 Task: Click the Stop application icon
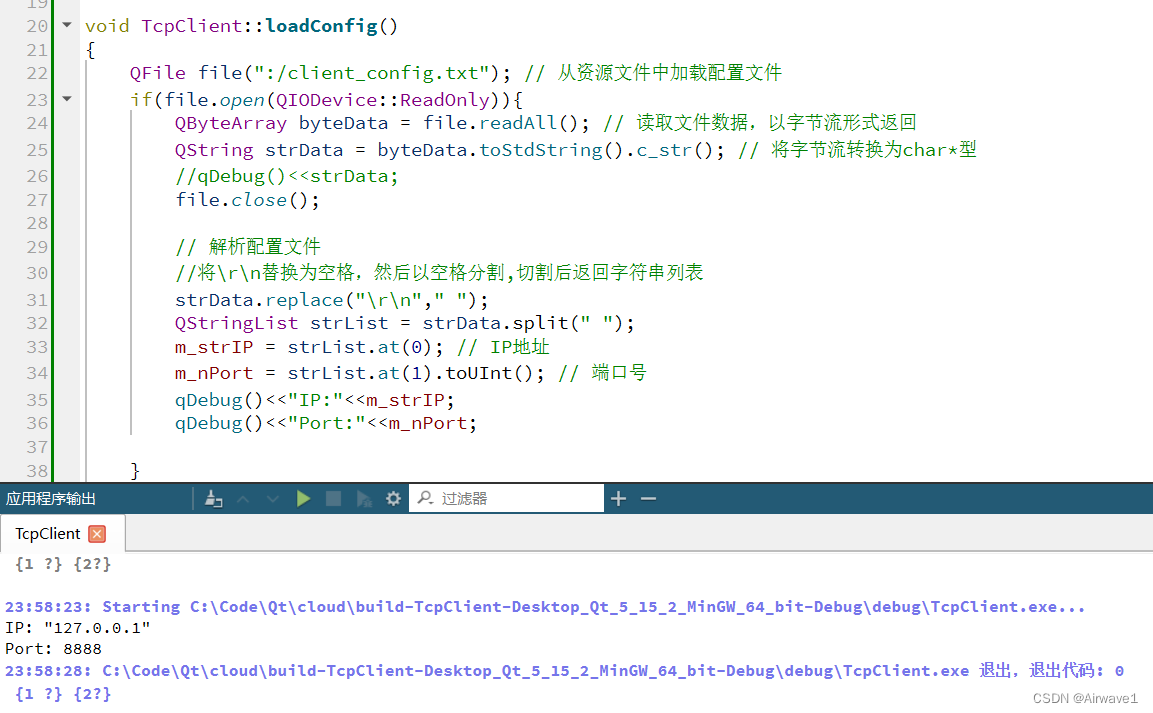tap(332, 497)
